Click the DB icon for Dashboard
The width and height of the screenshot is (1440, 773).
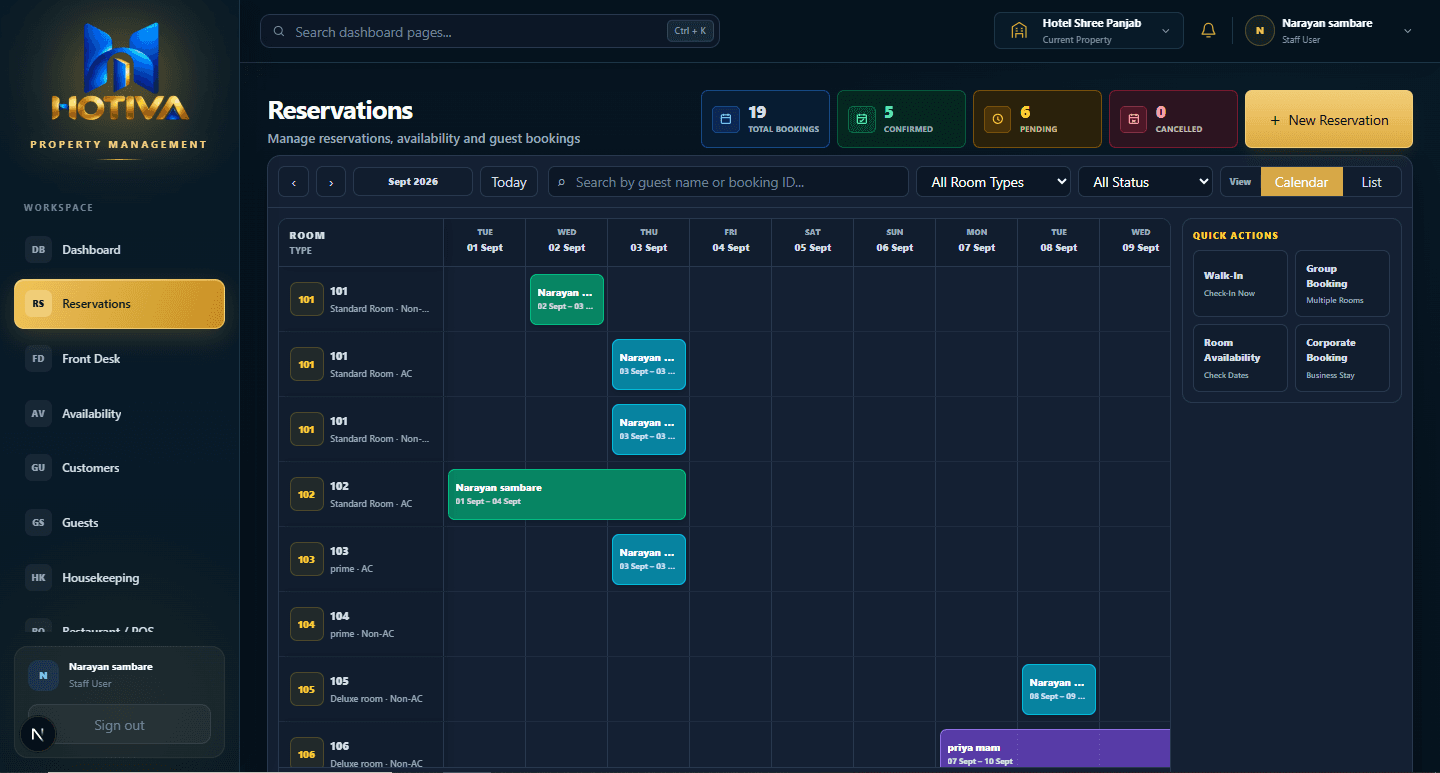tap(38, 250)
